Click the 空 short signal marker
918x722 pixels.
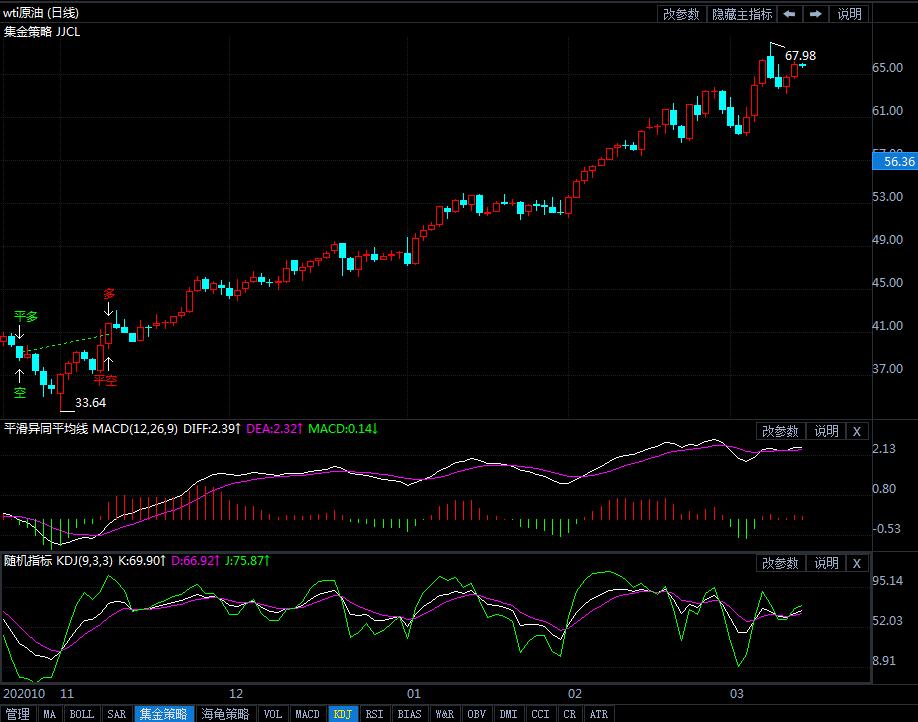(19, 392)
